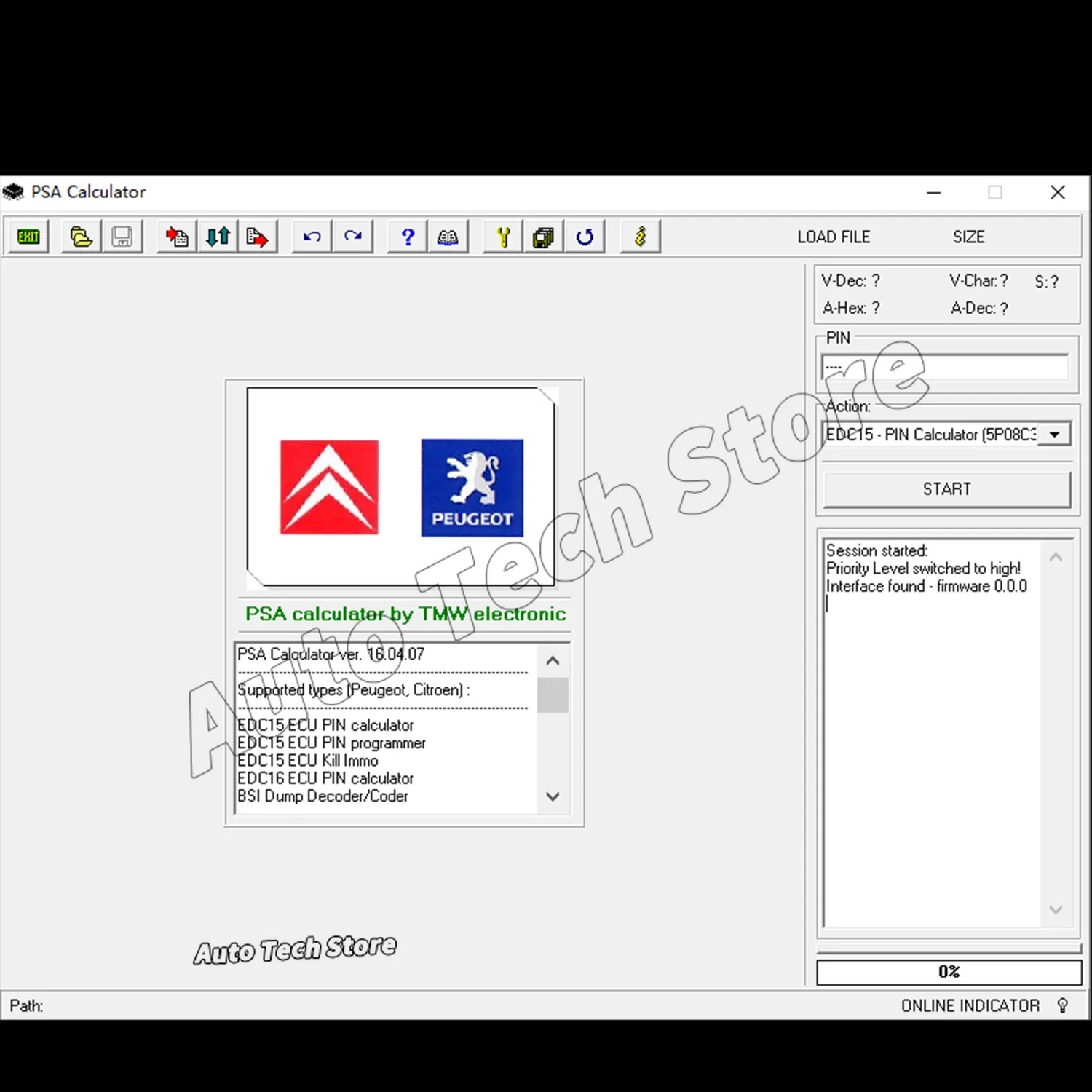Image resolution: width=1092 pixels, height=1092 pixels.
Task: Click the copy files toolbar icon
Action: pos(543,236)
